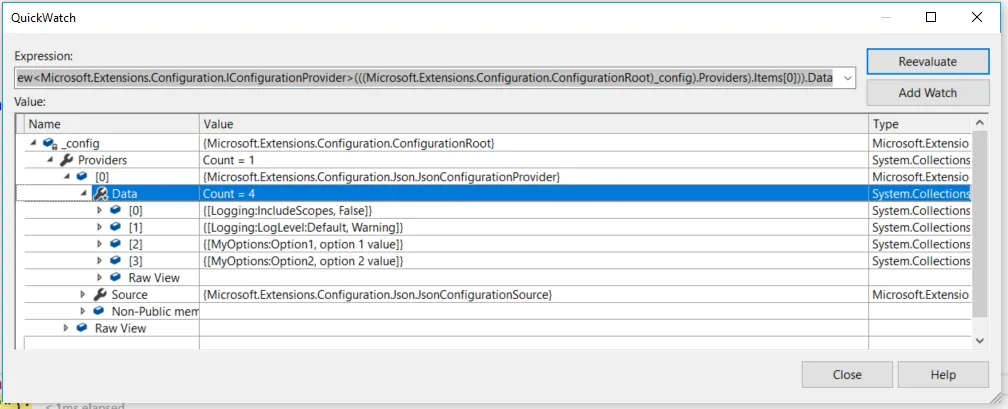Click the Source property wrench icon
The height and width of the screenshot is (409, 1008).
pyautogui.click(x=99, y=295)
